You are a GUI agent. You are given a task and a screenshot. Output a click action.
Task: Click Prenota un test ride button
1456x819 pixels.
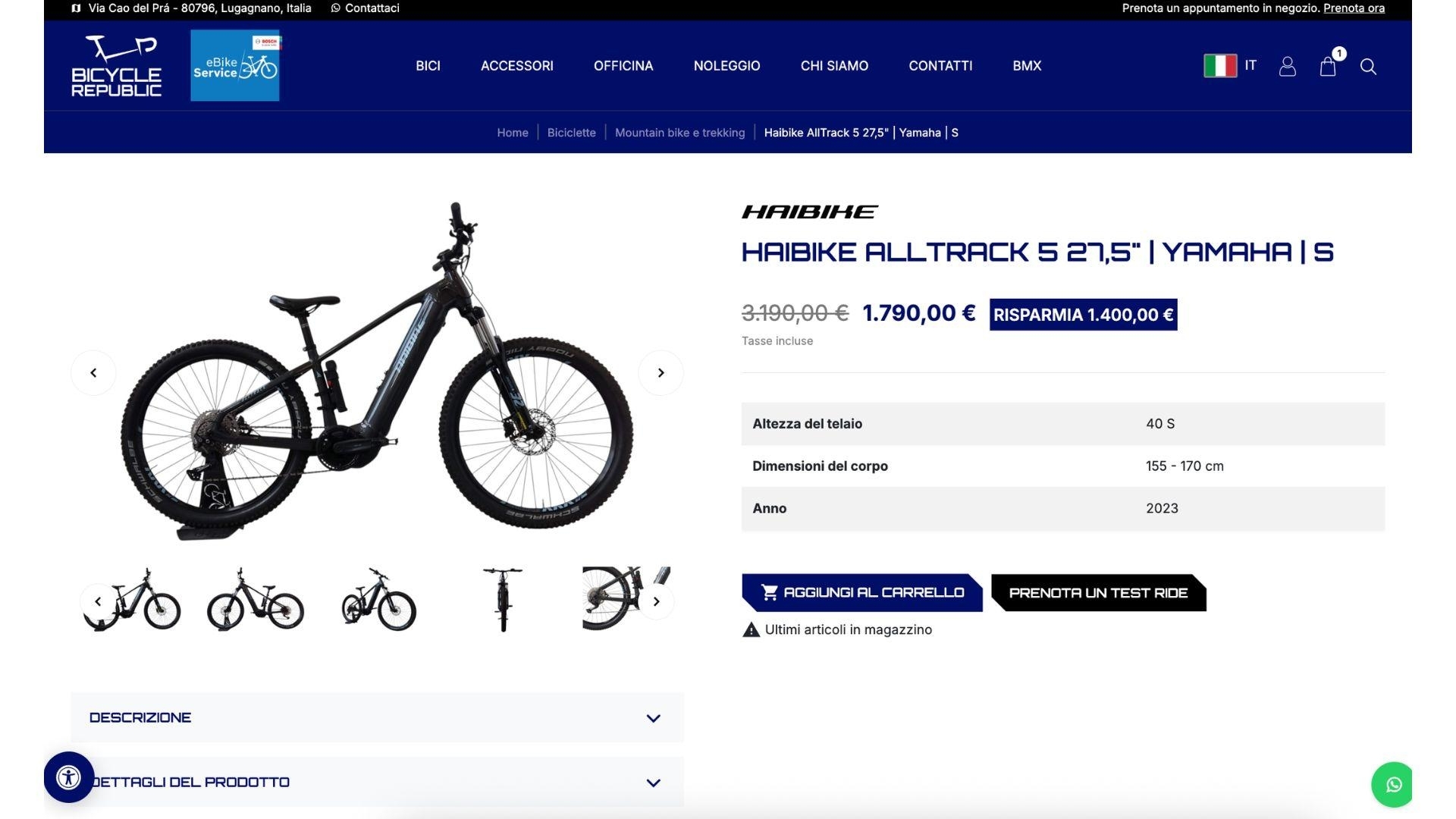coord(1098,592)
